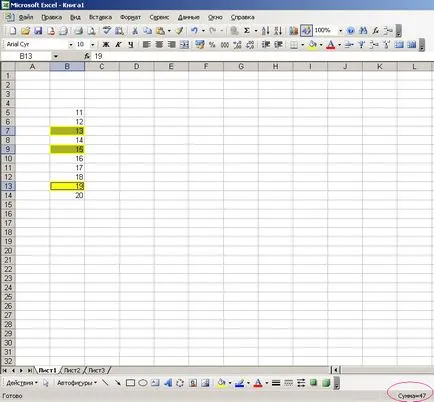
Task: Select row 13 header
Action: coord(8,186)
